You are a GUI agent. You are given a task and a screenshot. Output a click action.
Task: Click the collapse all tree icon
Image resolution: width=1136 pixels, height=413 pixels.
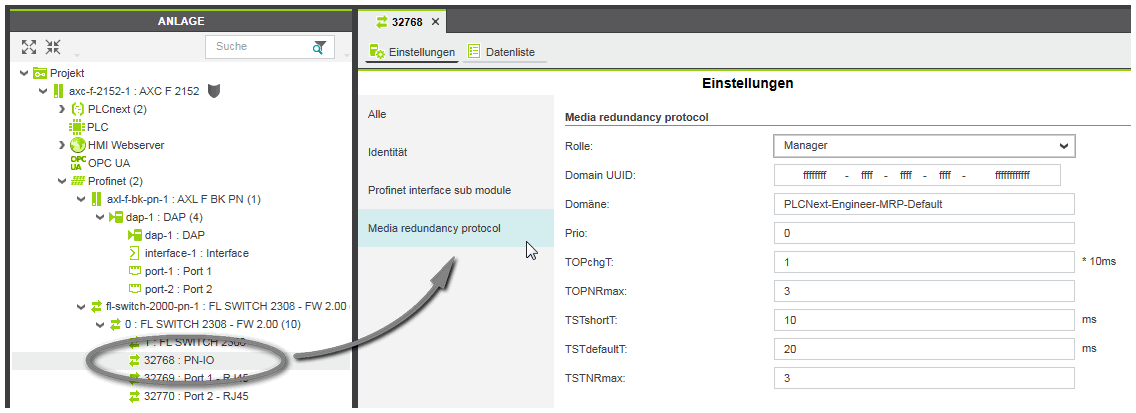click(53, 47)
